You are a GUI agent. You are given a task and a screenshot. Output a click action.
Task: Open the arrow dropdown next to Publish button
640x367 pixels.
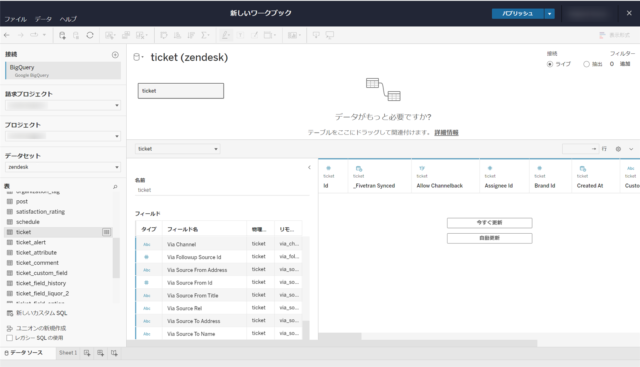click(549, 14)
